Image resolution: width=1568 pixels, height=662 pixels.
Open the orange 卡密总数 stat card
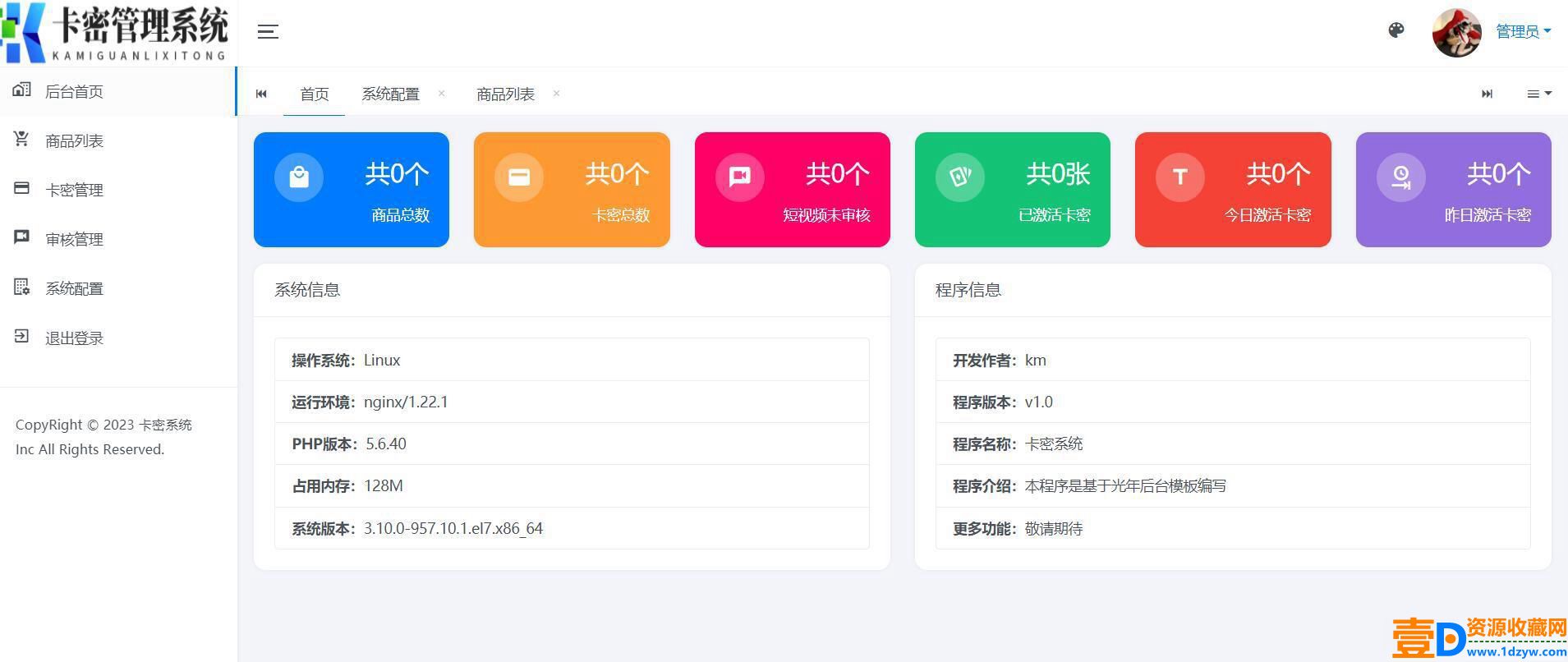pos(572,190)
